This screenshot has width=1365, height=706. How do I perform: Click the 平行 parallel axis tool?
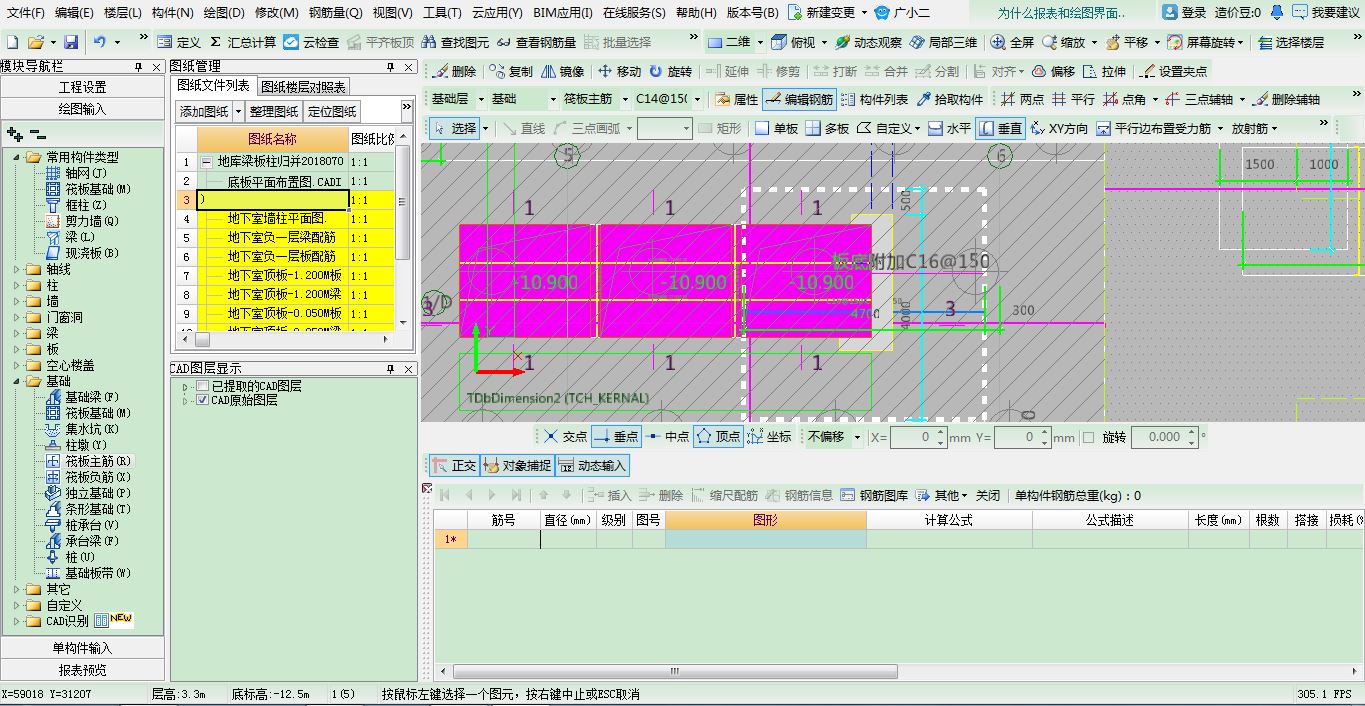tap(1073, 99)
